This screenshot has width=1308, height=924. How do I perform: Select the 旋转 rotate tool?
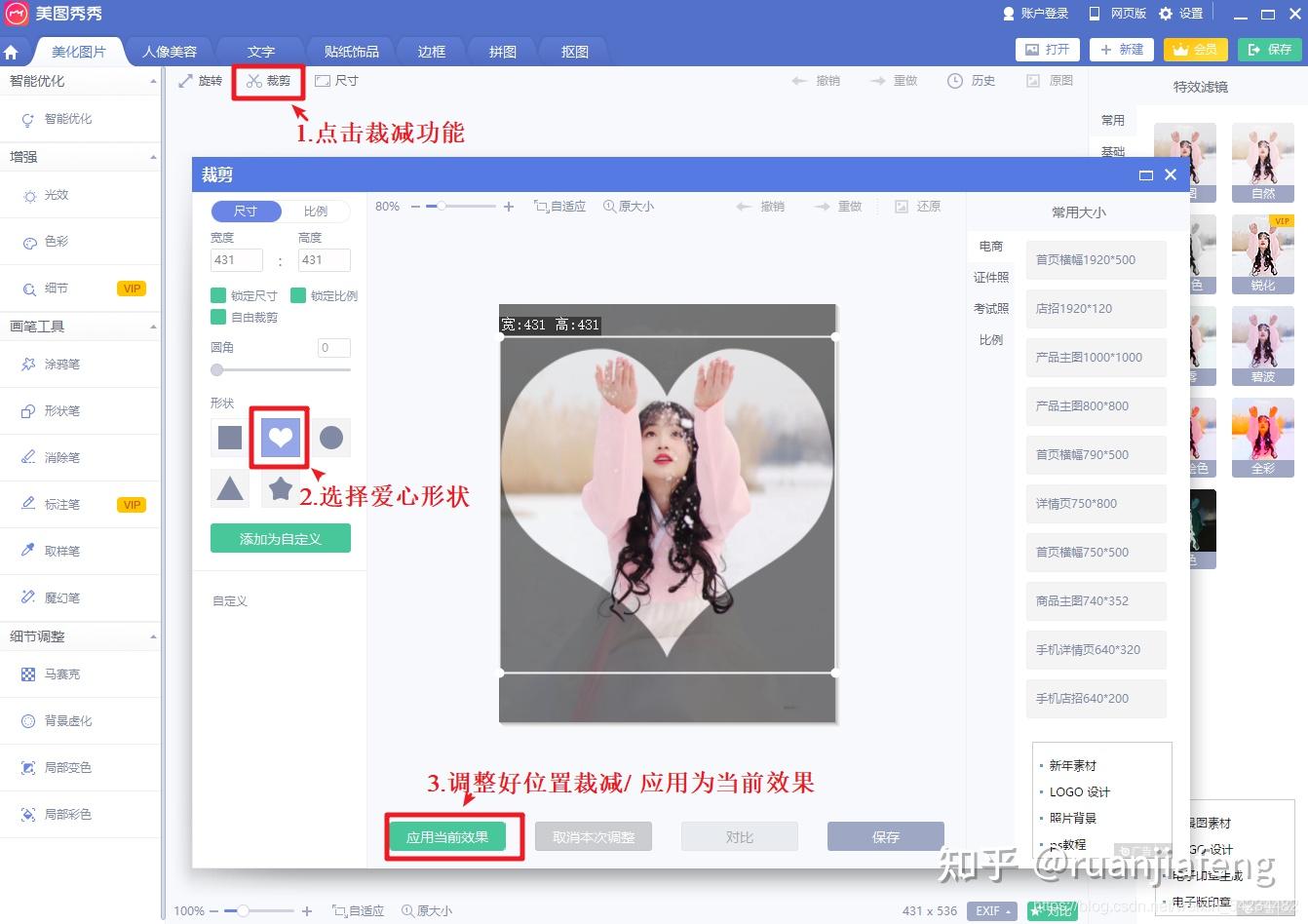200,81
